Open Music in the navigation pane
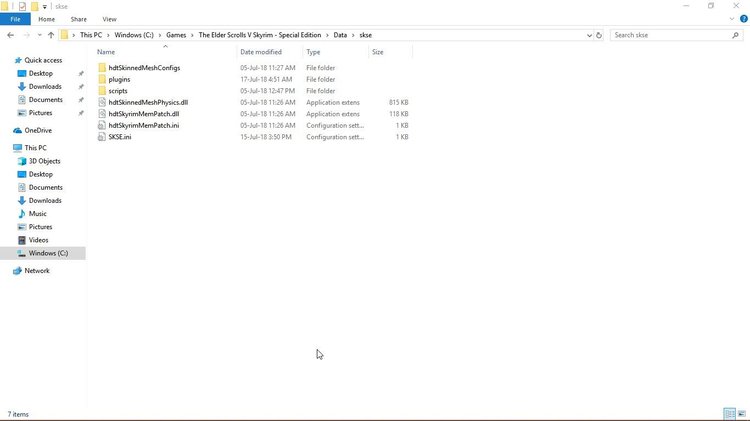Screen dimensions: 750x421 click(37, 213)
